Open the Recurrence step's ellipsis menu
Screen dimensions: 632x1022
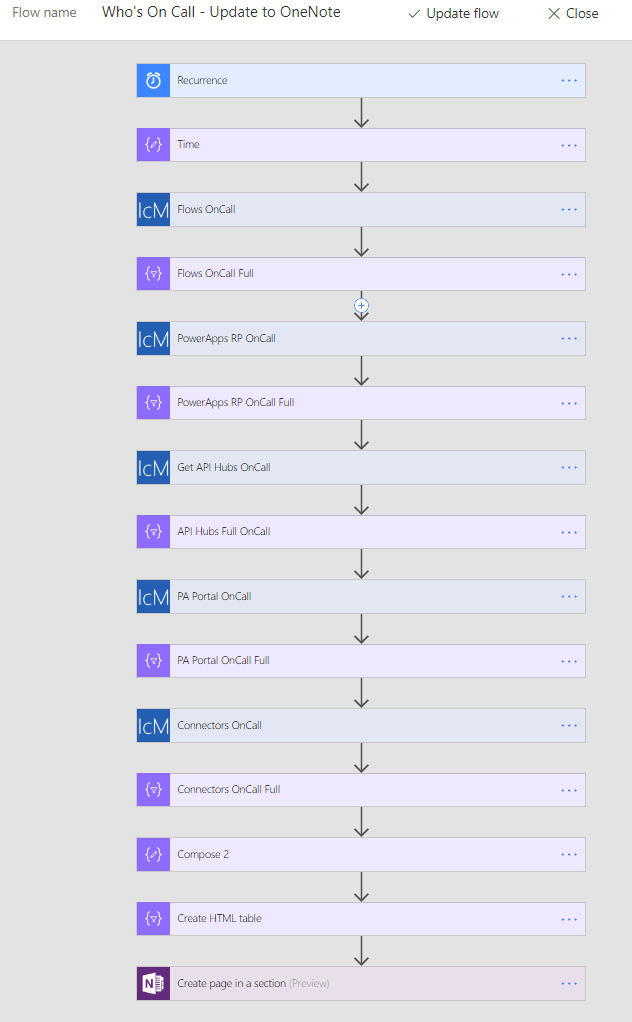[569, 81]
